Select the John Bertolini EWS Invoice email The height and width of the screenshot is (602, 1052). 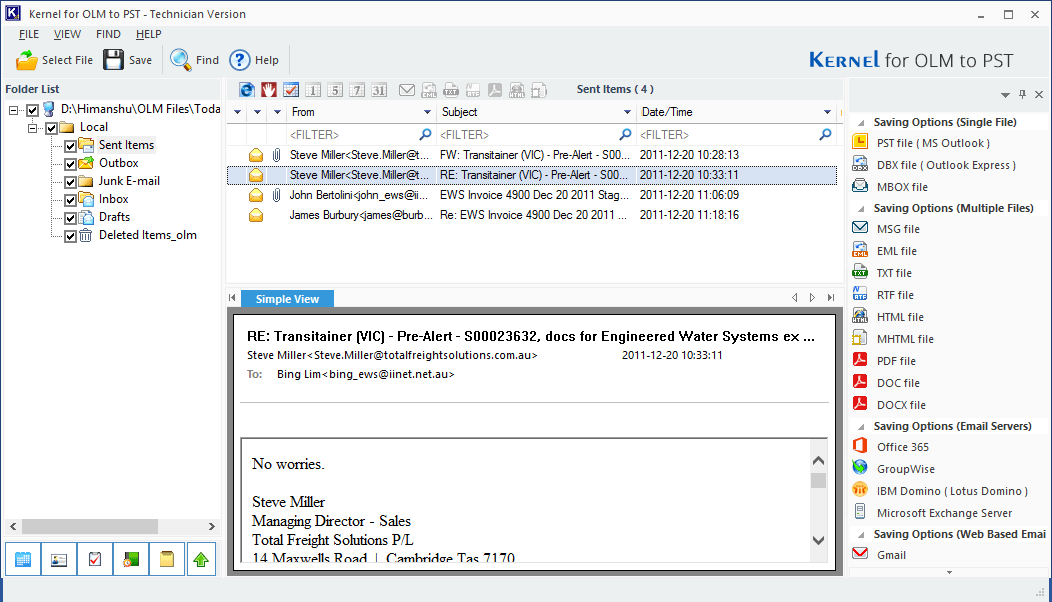(531, 195)
